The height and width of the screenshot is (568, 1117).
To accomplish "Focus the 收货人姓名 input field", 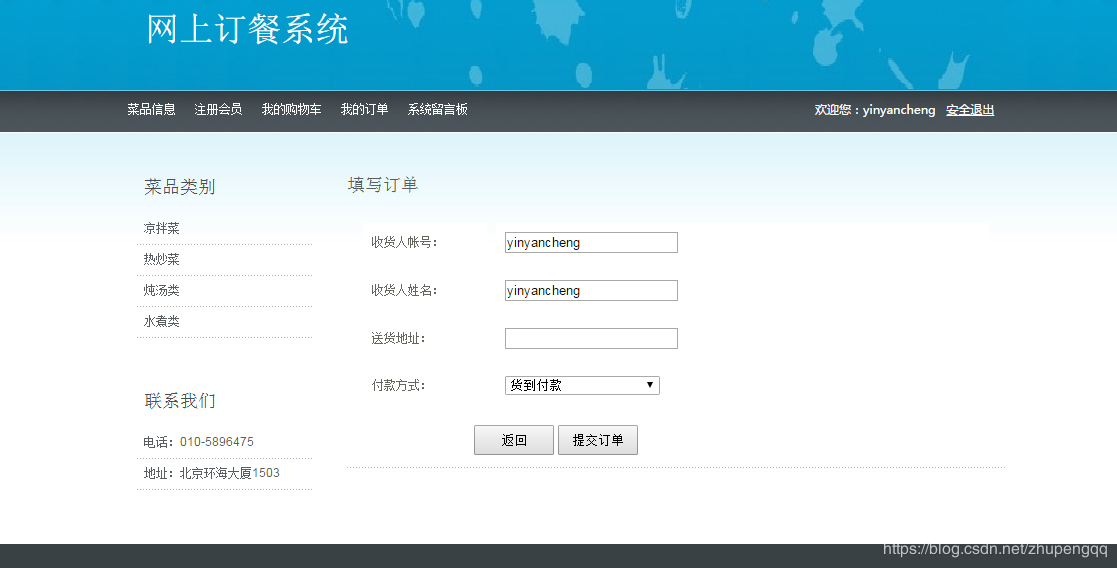I will pos(591,291).
